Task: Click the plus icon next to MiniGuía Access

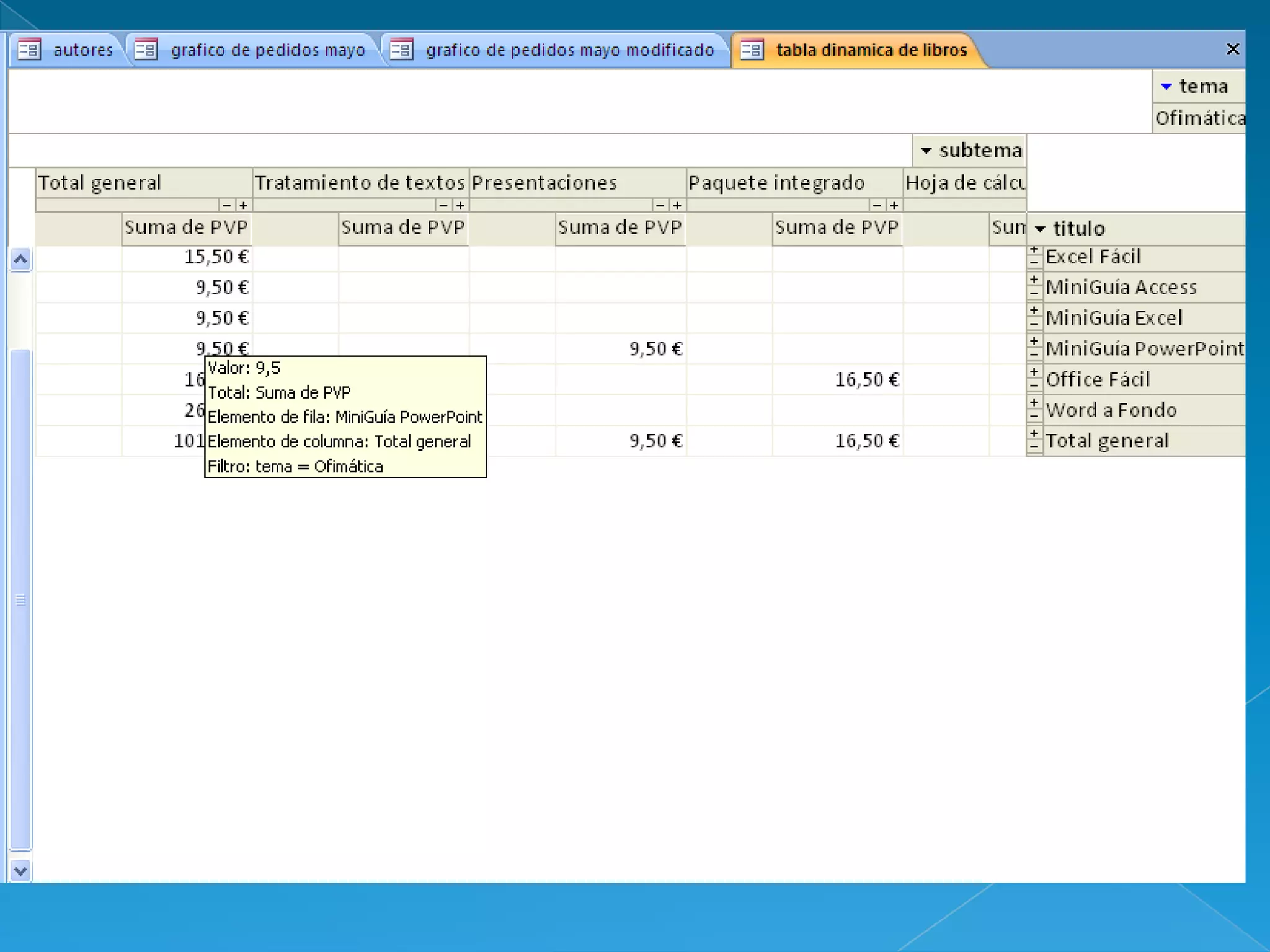Action: pyautogui.click(x=1034, y=280)
